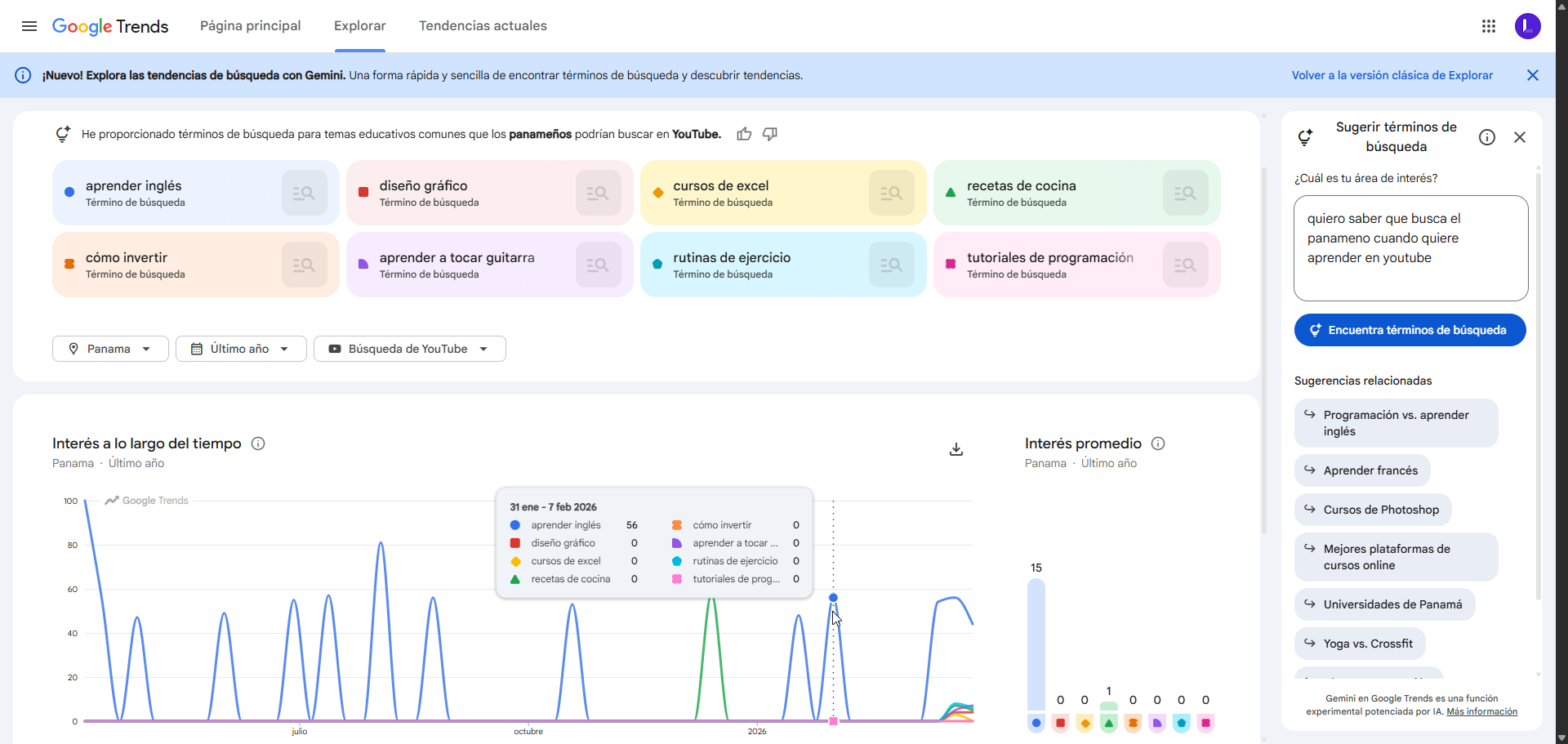
Task: Select the tutoriales de programación card
Action: [x=1077, y=265]
